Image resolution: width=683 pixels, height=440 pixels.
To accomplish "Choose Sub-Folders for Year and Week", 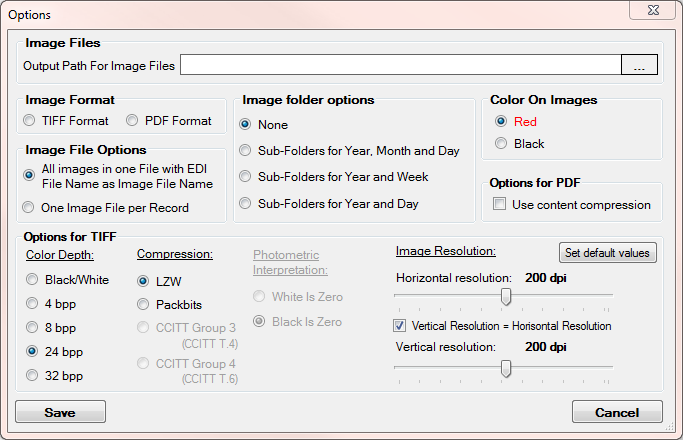I will pyautogui.click(x=245, y=177).
